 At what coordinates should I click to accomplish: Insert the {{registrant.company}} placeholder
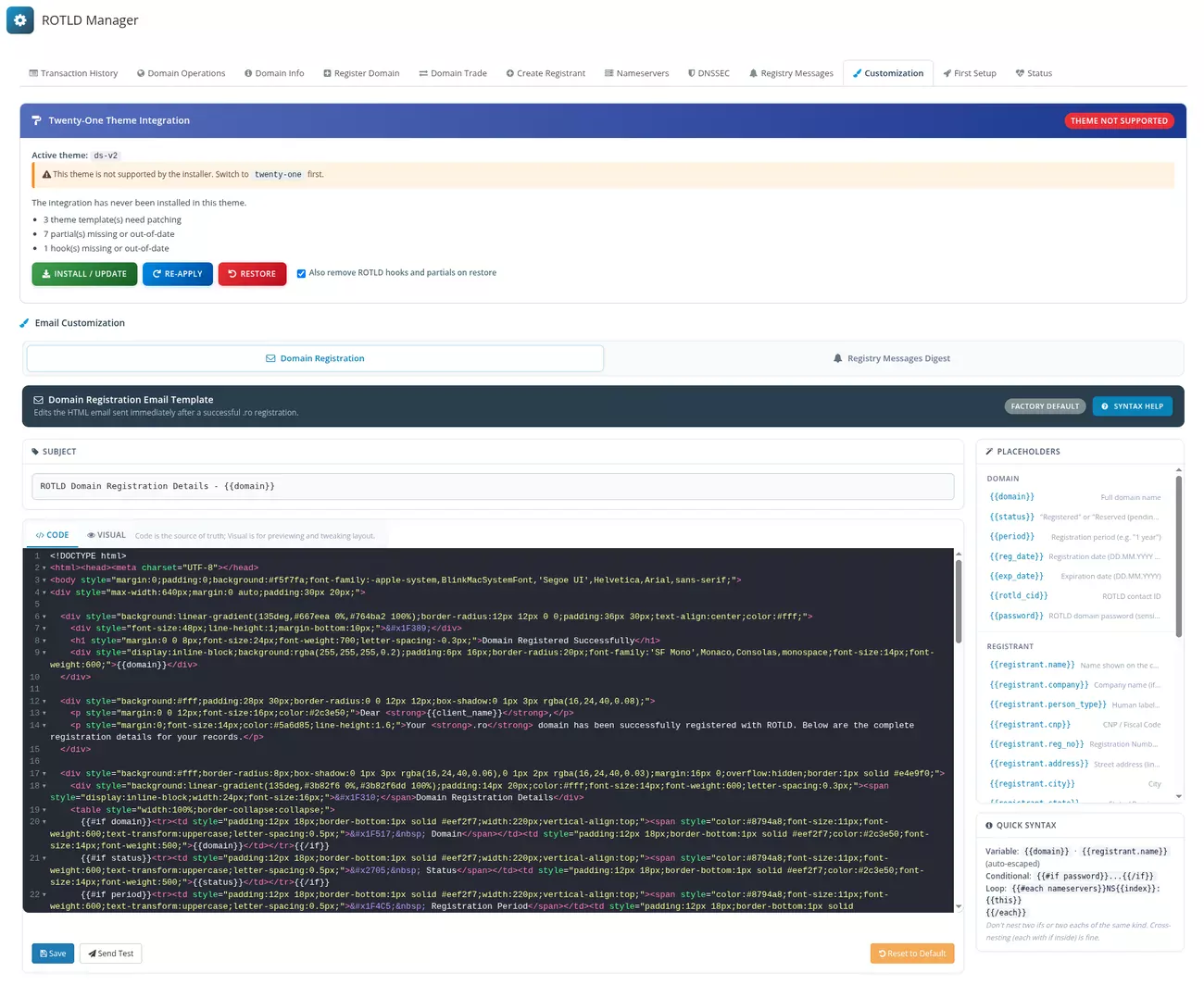coord(1039,685)
